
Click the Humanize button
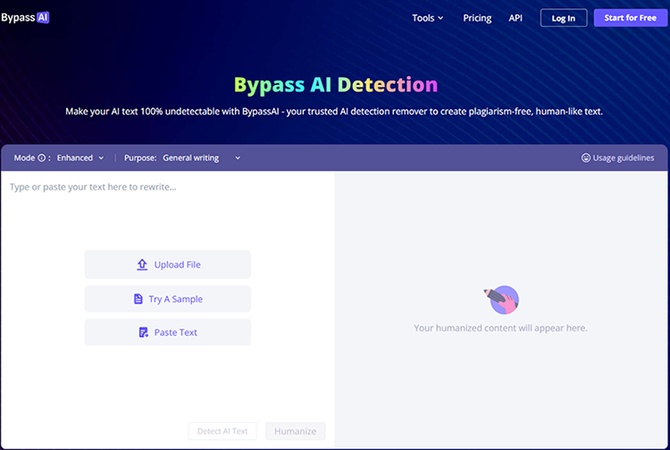pos(295,431)
